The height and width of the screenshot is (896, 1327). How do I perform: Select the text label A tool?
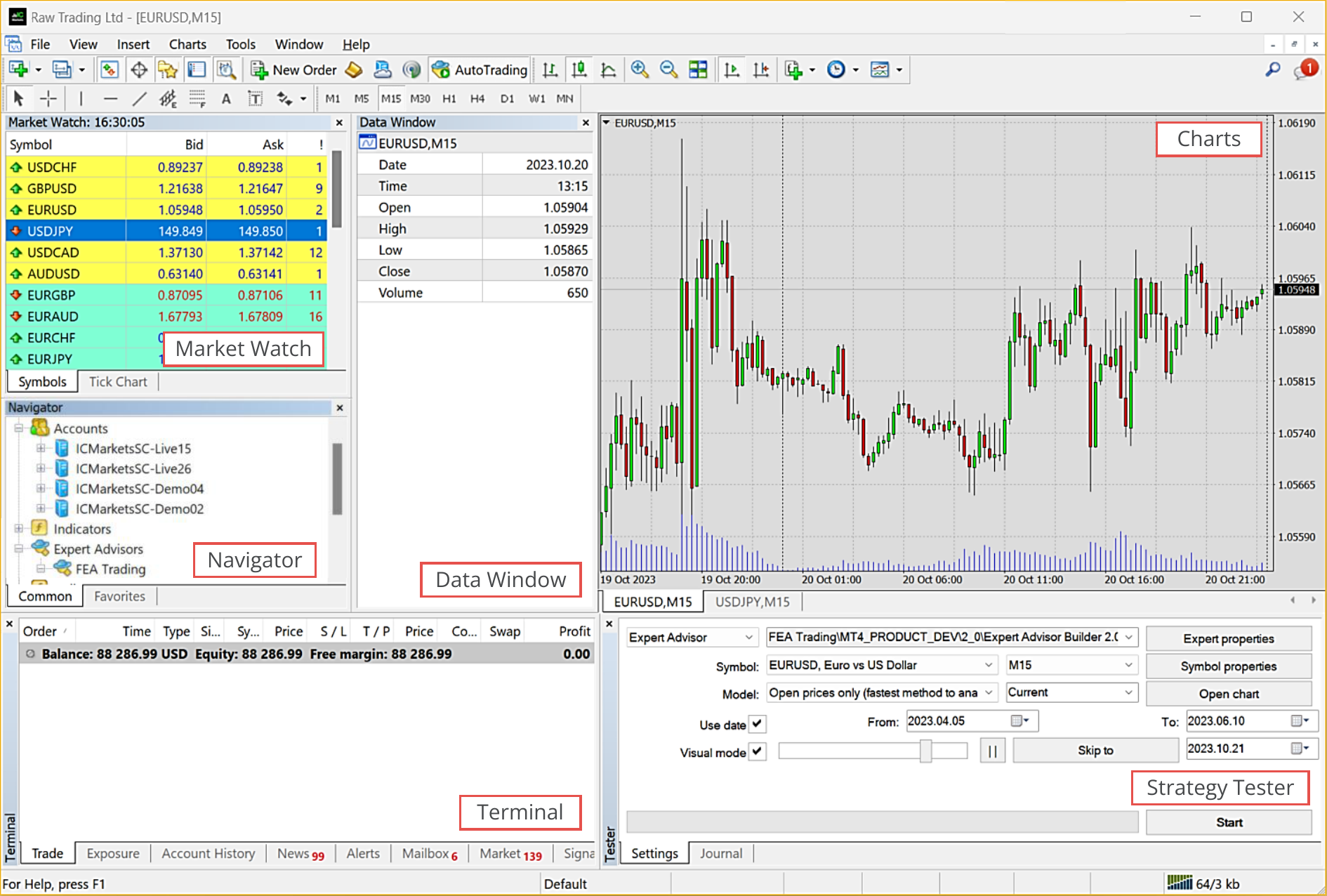226,99
